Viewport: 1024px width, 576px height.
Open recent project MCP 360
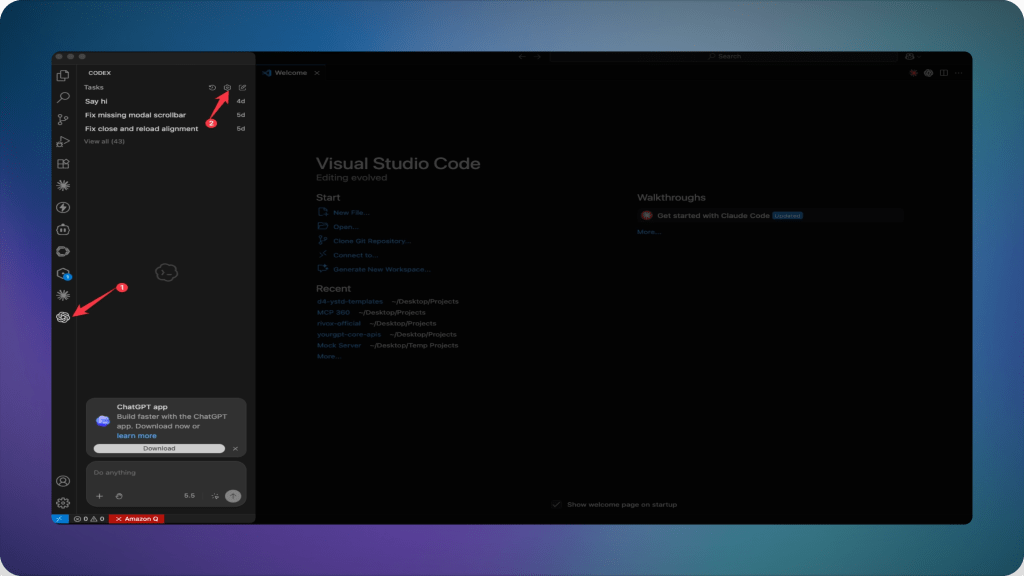333,313
